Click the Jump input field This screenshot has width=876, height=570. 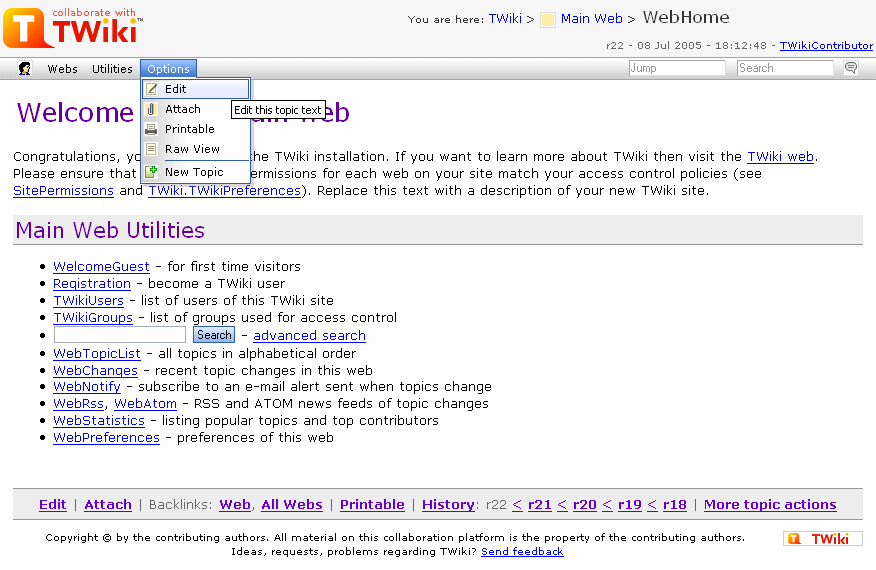(x=677, y=68)
